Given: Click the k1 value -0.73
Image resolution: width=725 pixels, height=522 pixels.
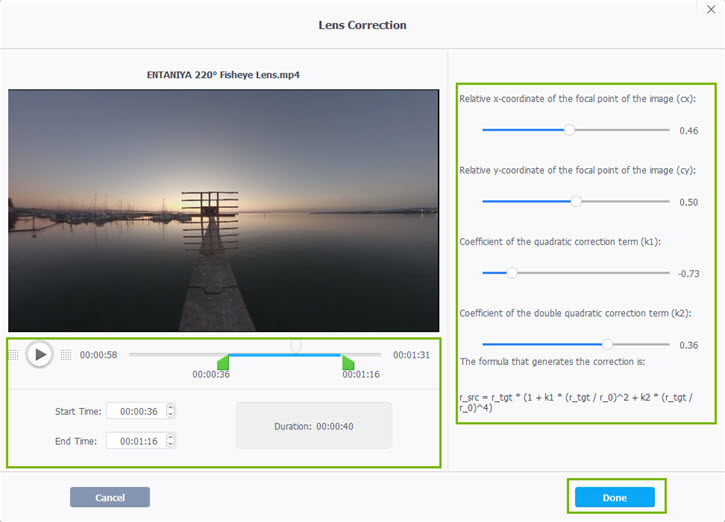Looking at the screenshot, I should pyautogui.click(x=688, y=274).
